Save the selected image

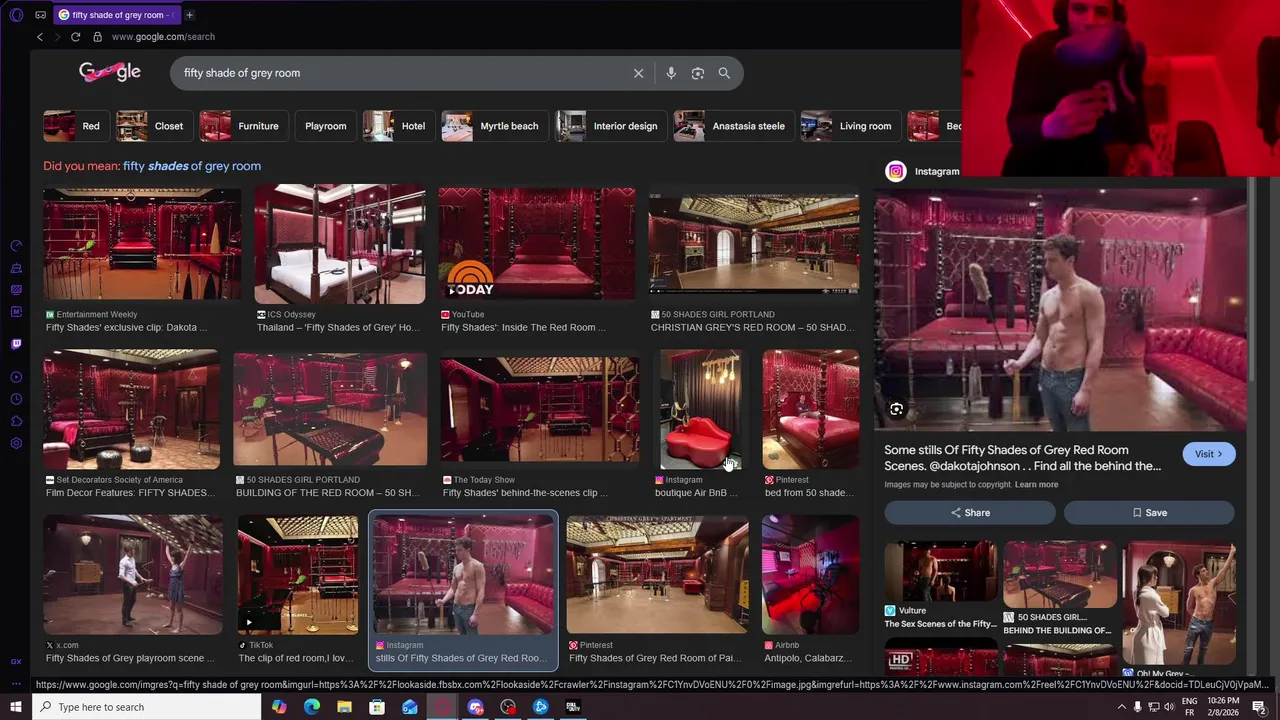(x=1149, y=513)
